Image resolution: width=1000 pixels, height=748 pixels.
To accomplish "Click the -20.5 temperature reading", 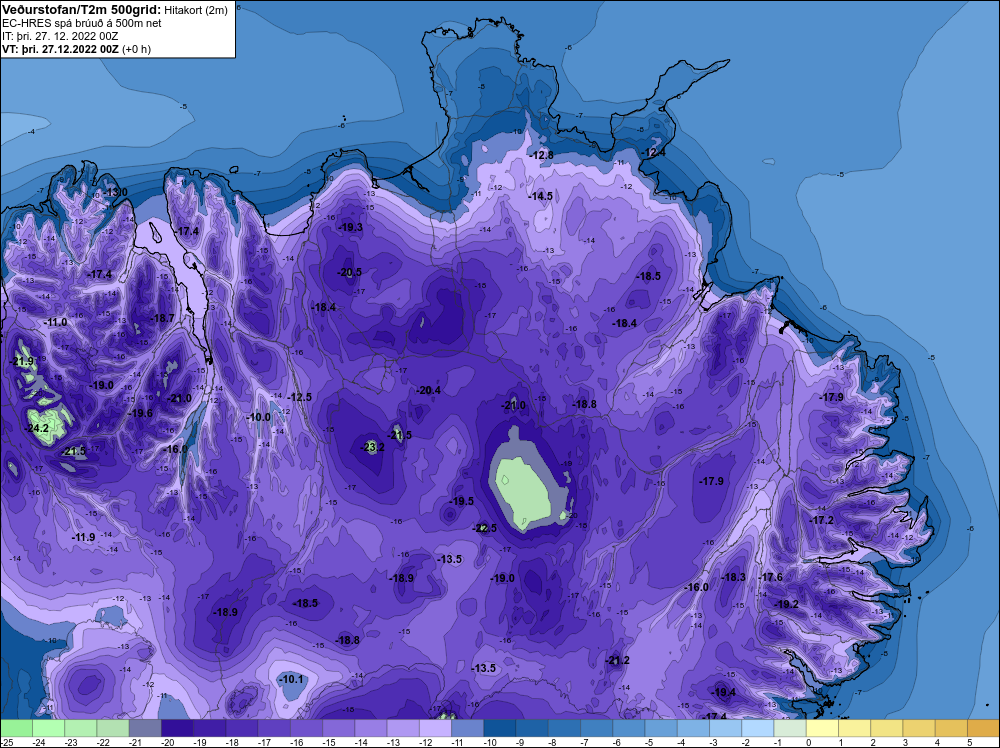I will [349, 272].
